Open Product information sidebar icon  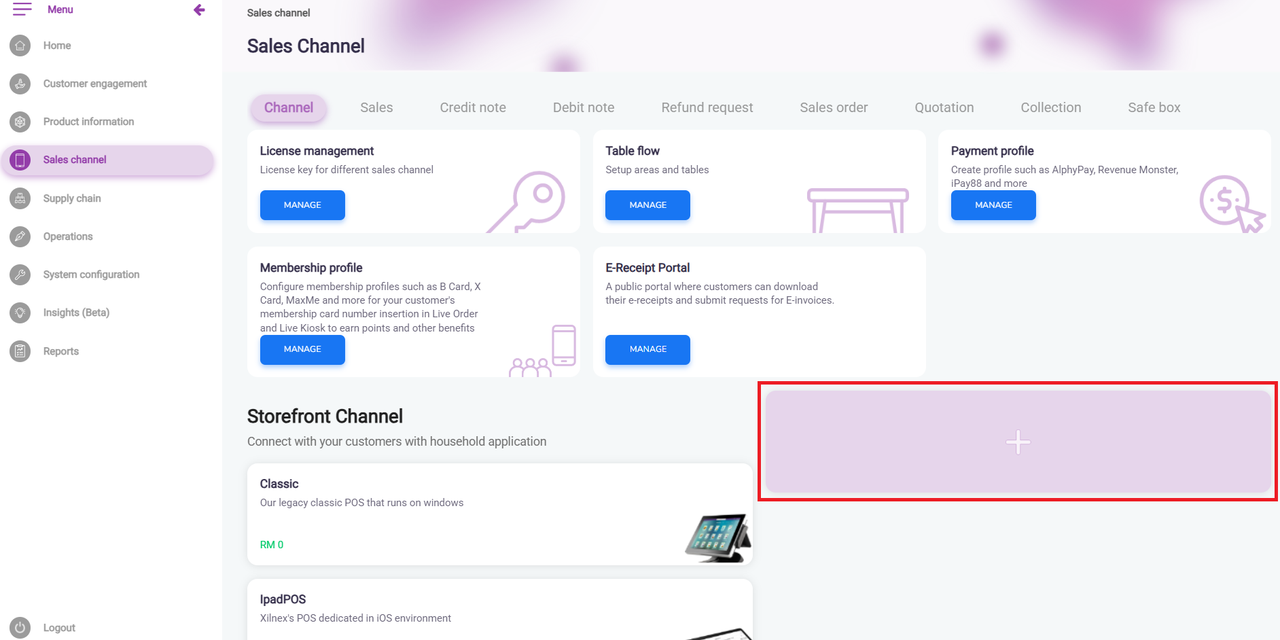[20, 122]
